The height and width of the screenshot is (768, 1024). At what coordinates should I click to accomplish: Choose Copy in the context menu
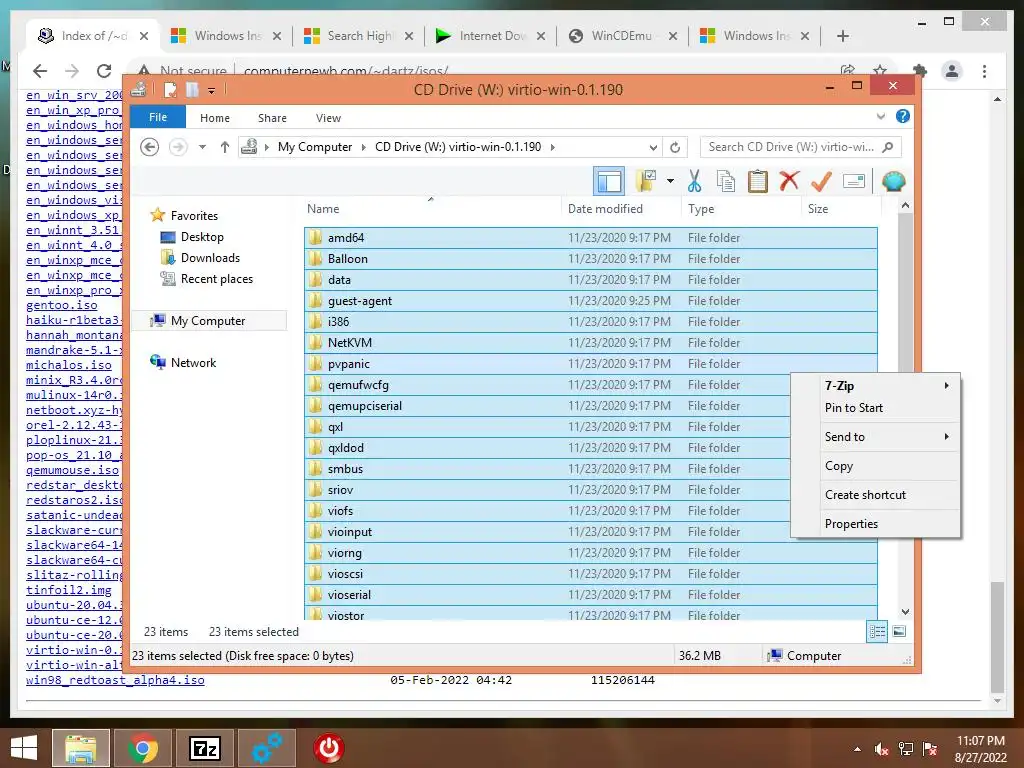point(875,466)
